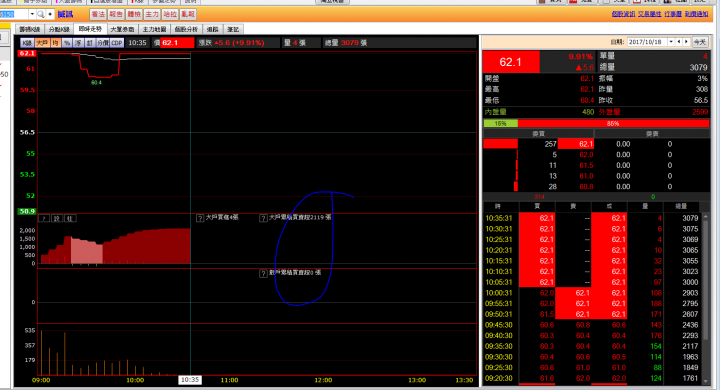Click the 設 settings icon in indicator panel
The height and width of the screenshot is (390, 720).
click(x=57, y=218)
